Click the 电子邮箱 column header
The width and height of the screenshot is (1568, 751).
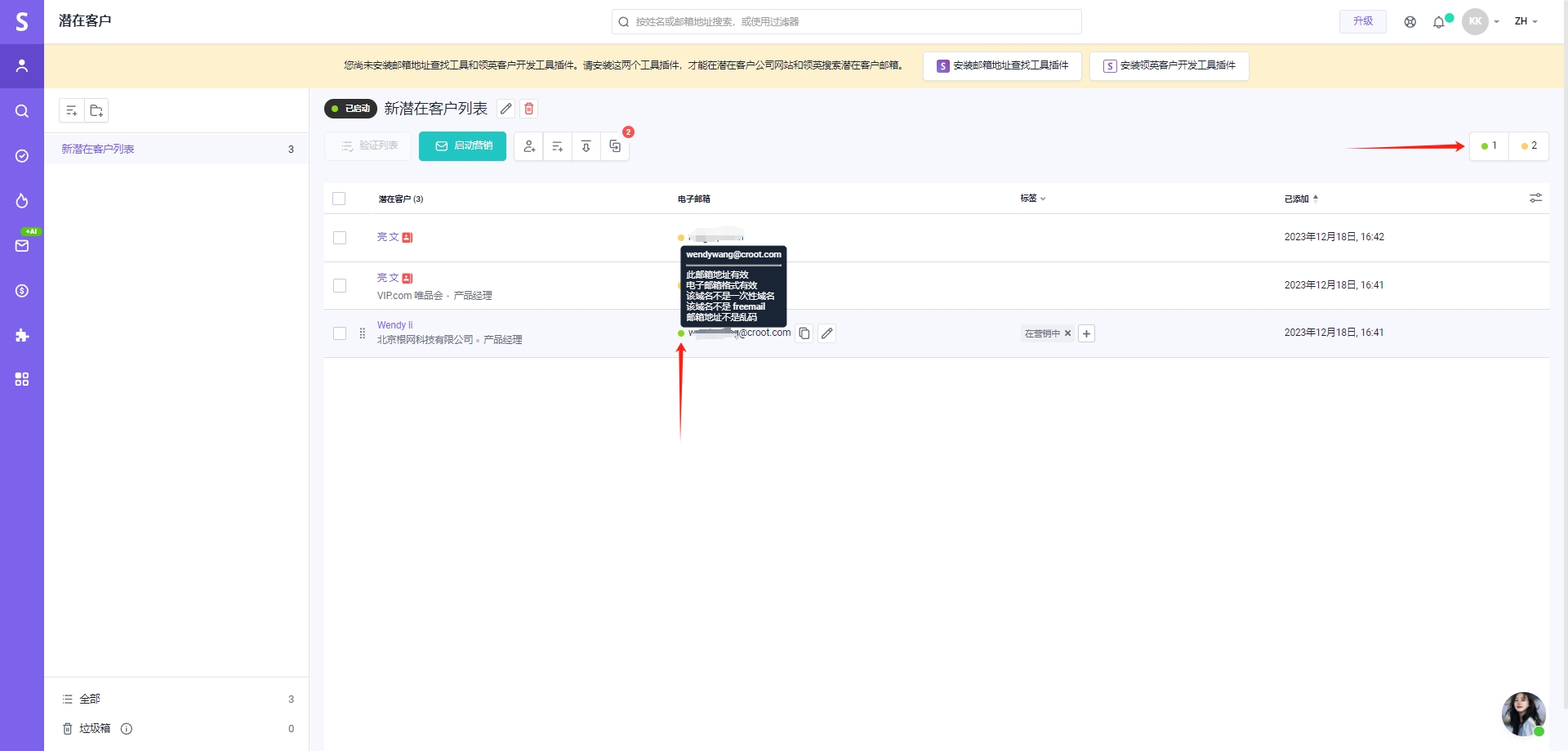pos(694,199)
